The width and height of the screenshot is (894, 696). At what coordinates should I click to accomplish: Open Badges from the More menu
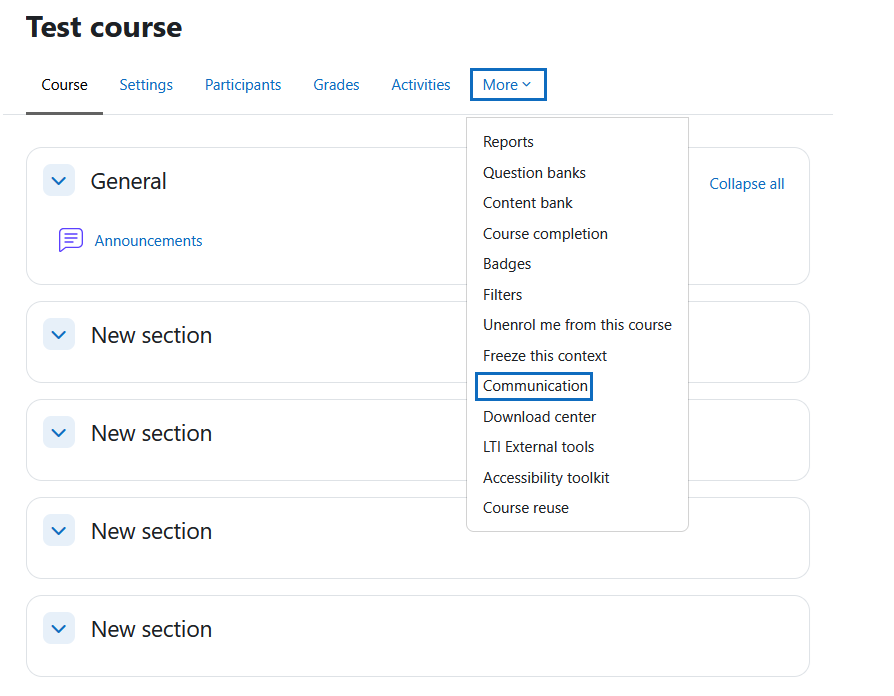(x=507, y=264)
